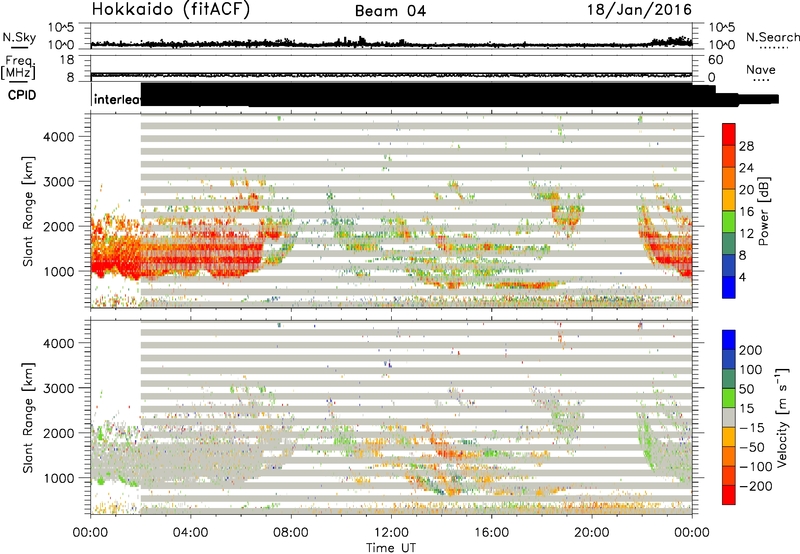The height and width of the screenshot is (554, 800).
Task: Click the interleaved CPID mode text
Action: pyautogui.click(x=117, y=99)
